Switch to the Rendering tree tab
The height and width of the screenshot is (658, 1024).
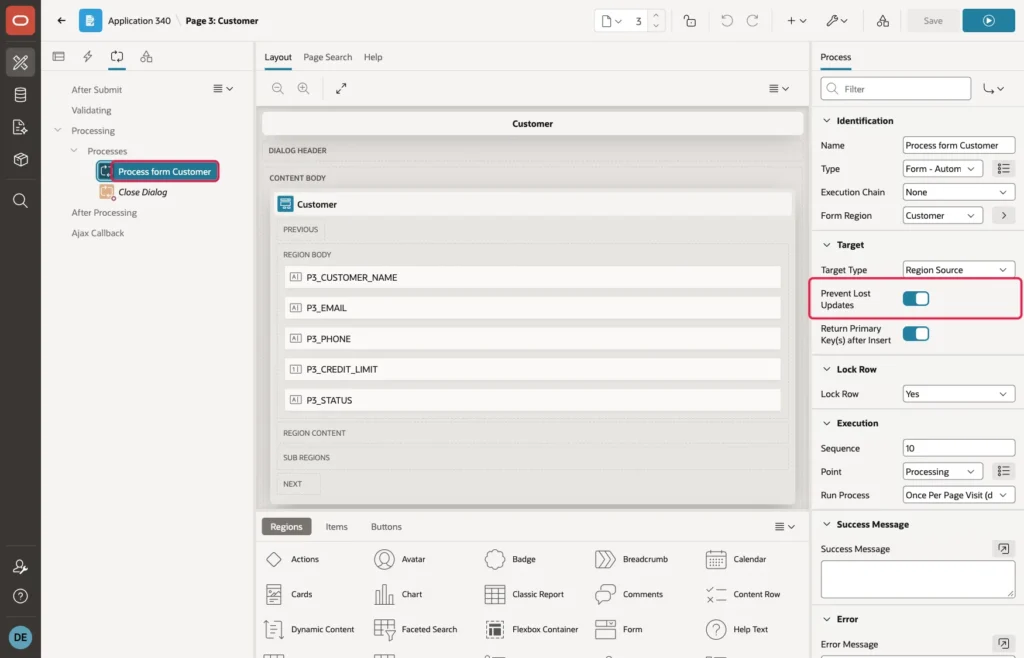click(x=59, y=57)
